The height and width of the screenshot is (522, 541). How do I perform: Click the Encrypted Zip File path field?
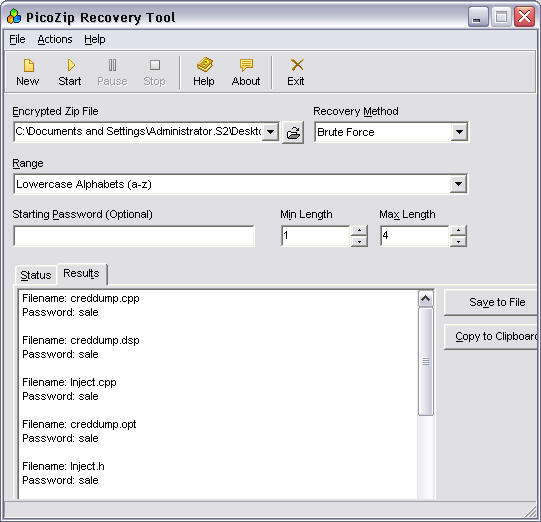pyautogui.click(x=138, y=131)
